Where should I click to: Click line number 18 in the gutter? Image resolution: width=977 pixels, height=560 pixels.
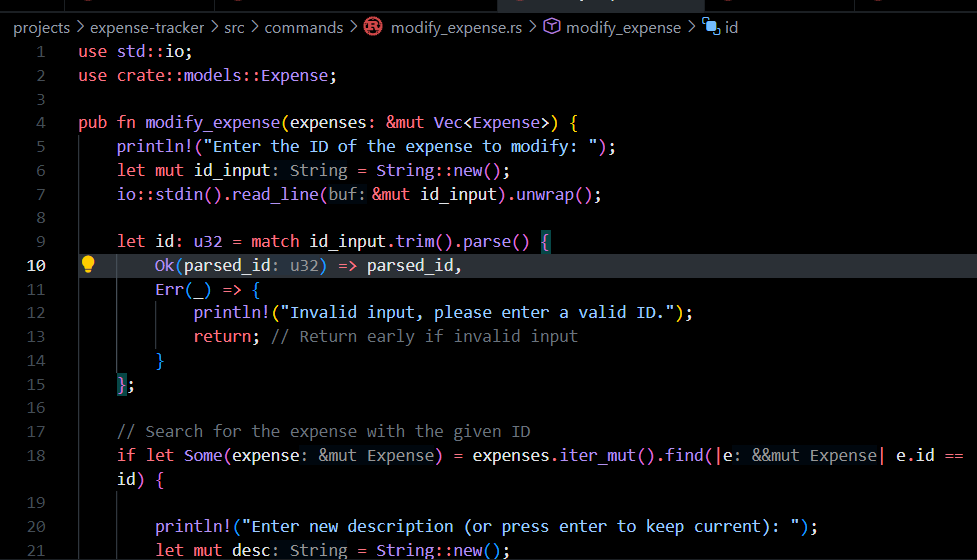coord(36,456)
